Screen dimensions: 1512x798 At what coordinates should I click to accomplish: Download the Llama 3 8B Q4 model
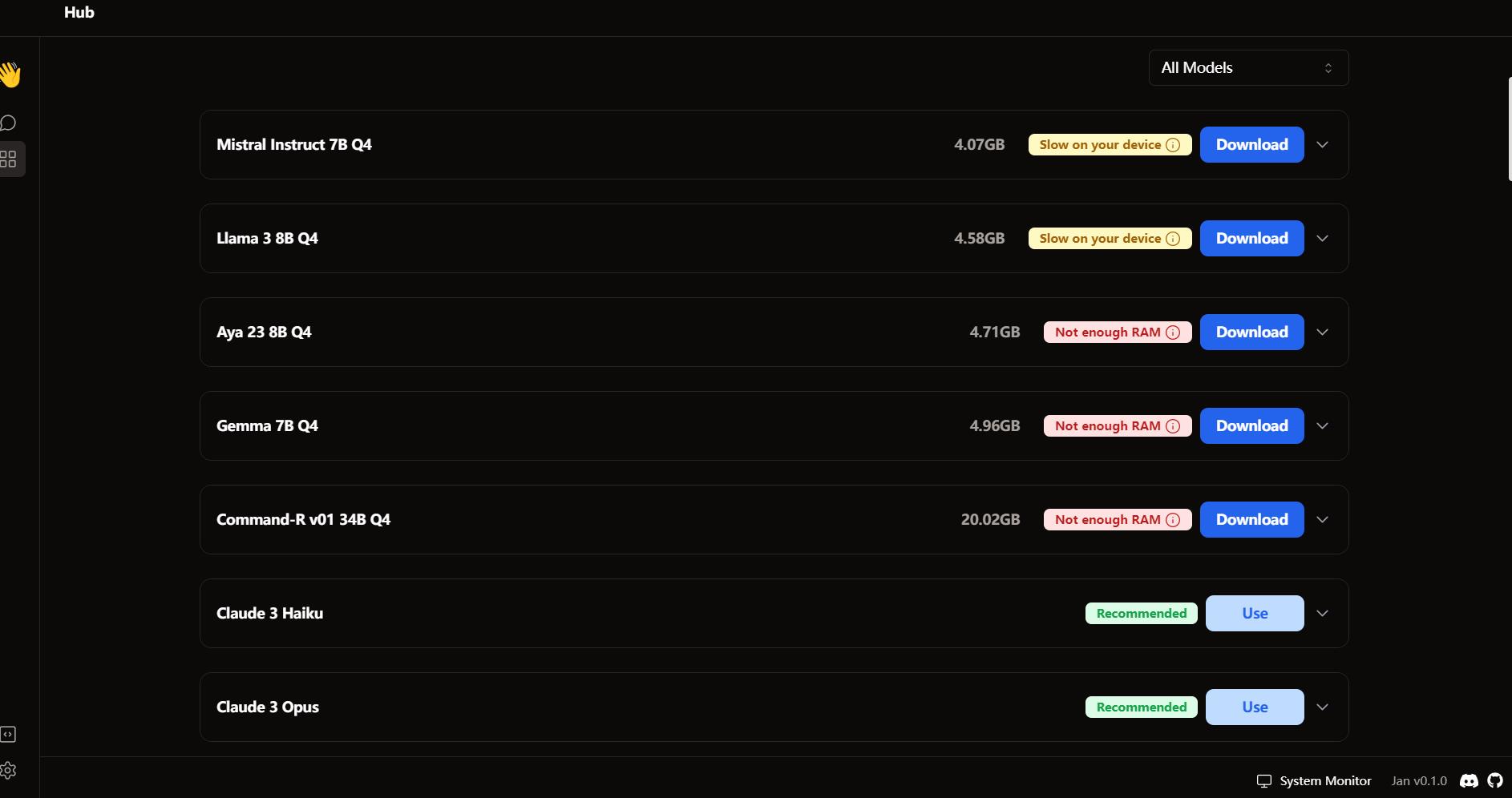[x=1251, y=239]
